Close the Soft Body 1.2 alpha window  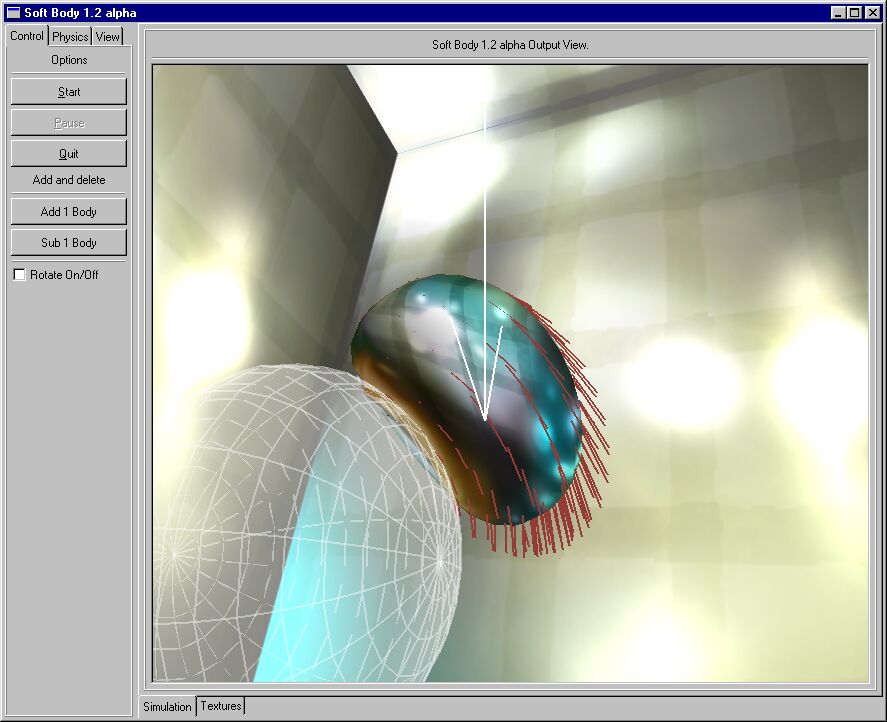click(872, 13)
